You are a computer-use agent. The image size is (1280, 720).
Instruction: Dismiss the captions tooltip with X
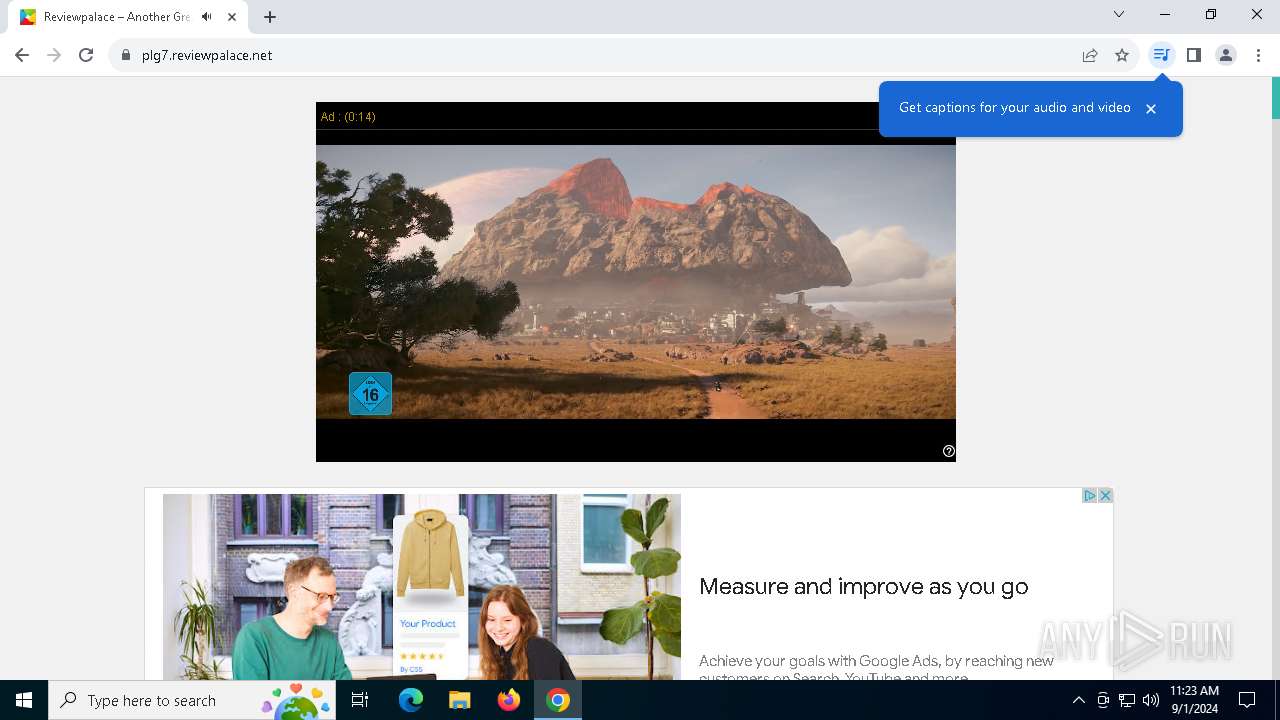point(1151,108)
